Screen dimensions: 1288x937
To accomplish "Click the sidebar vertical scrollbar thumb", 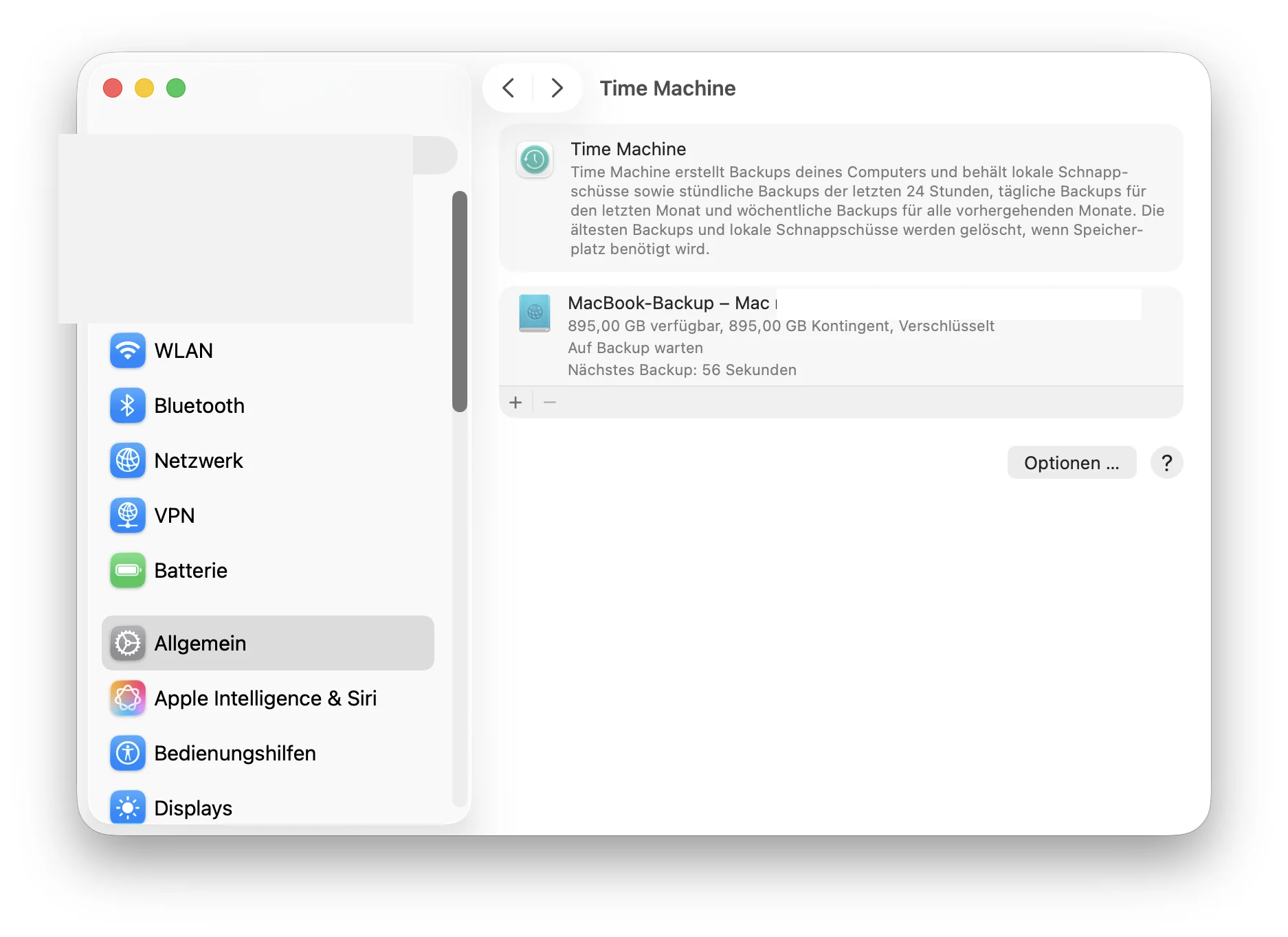I will 460,302.
